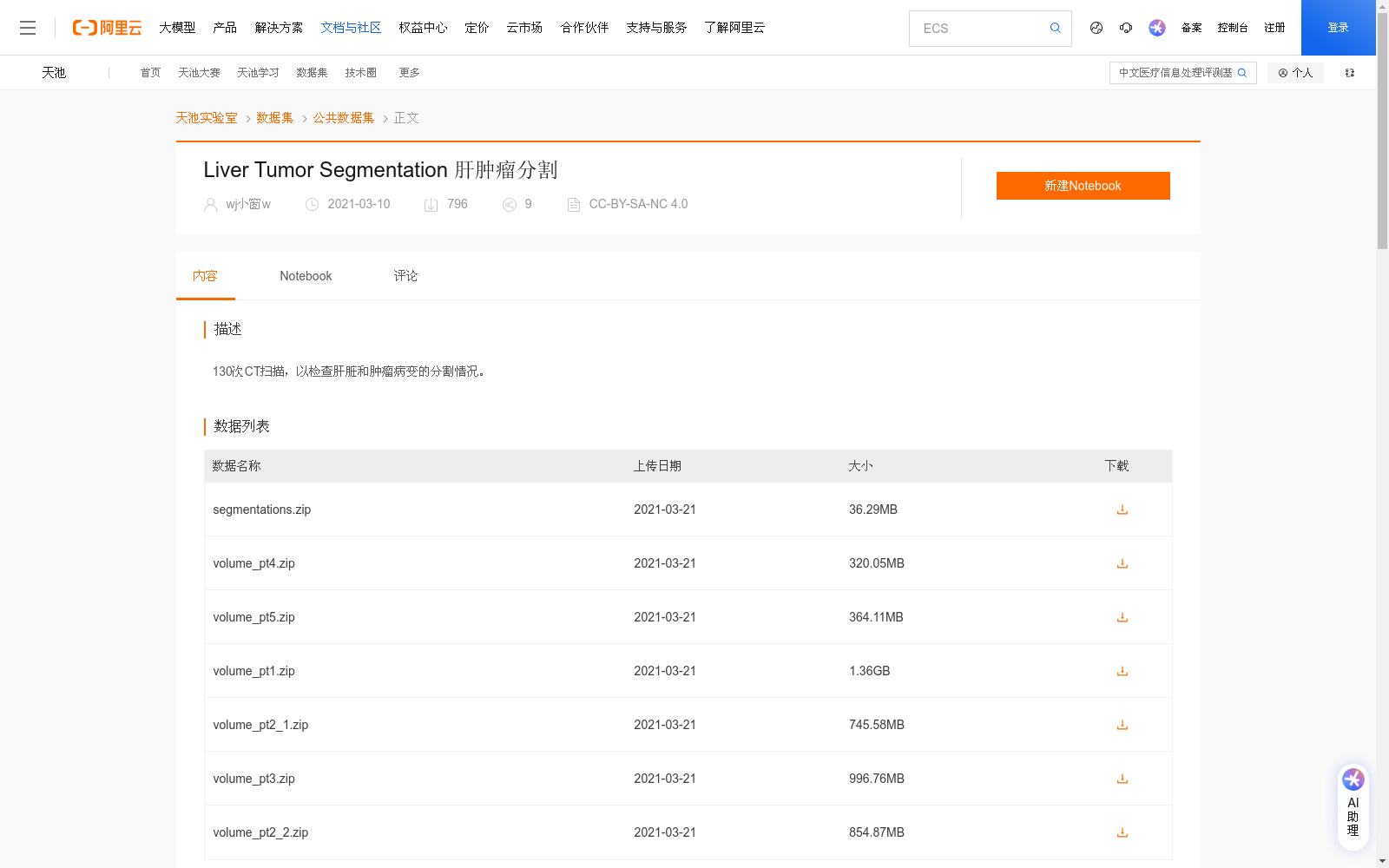The height and width of the screenshot is (868, 1389).
Task: Switch to the Notebook tab
Action: pos(306,276)
